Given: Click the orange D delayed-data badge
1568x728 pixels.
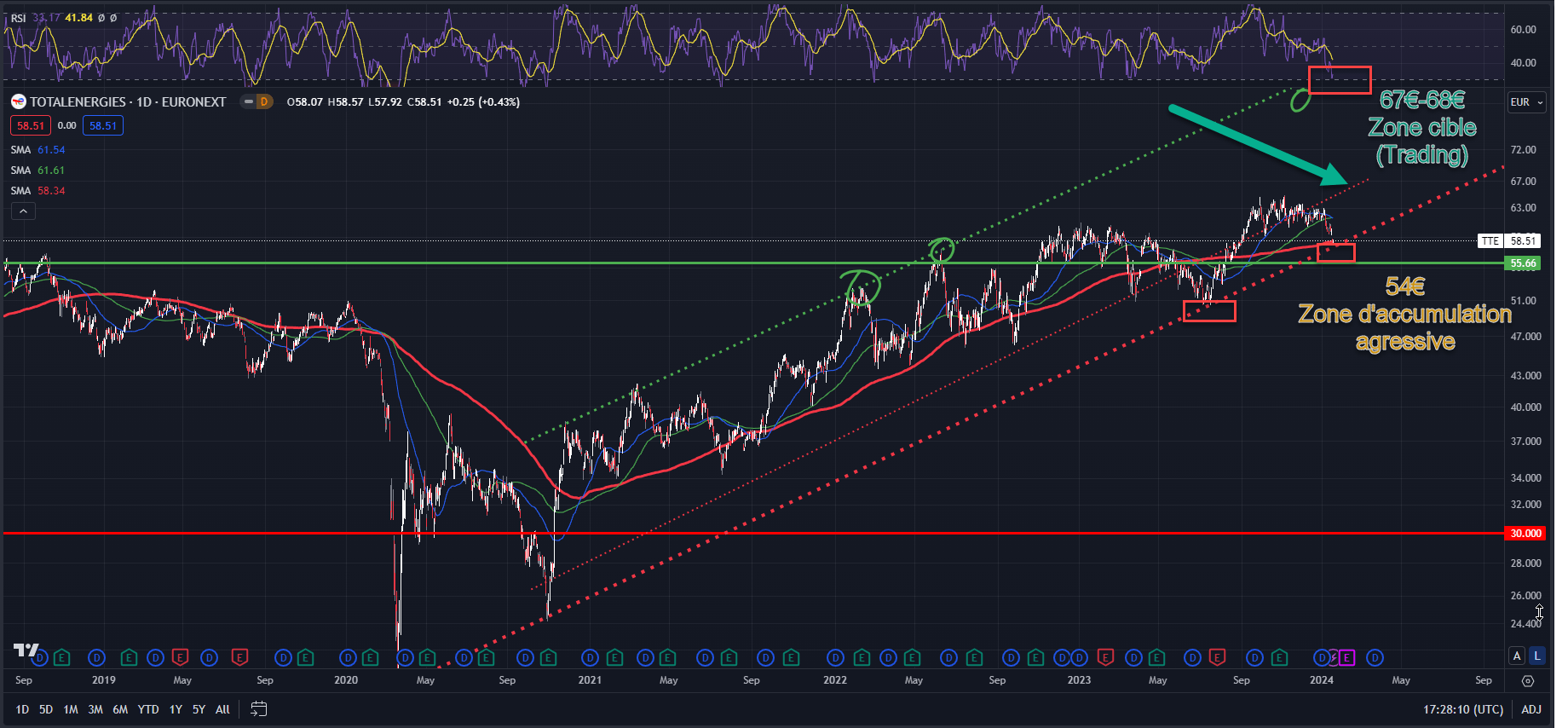Looking at the screenshot, I should (264, 101).
